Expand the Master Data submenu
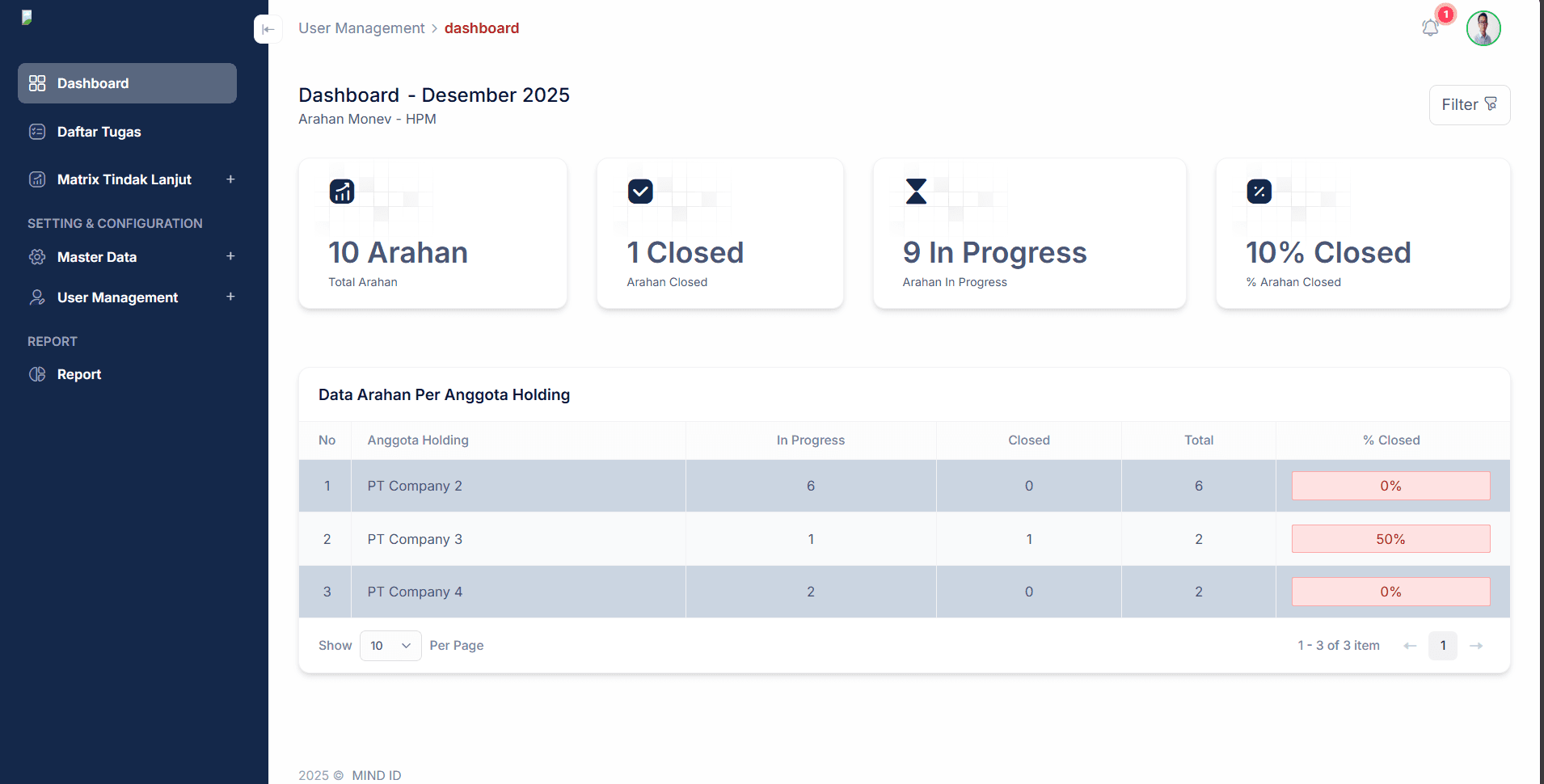This screenshot has width=1544, height=784. (x=230, y=256)
